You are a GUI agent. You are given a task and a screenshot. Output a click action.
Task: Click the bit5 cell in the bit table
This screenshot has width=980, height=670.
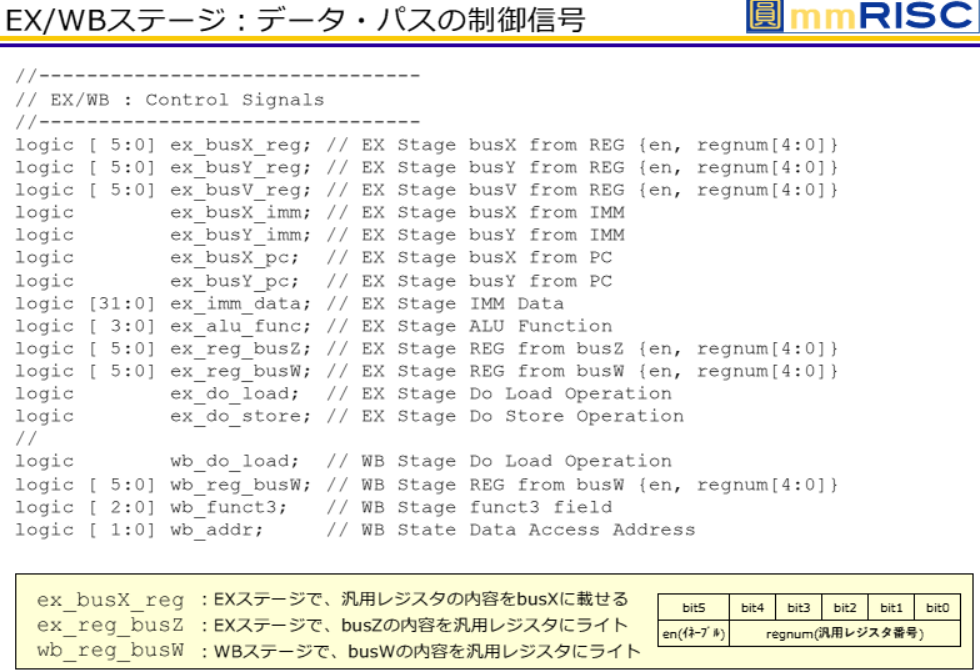coord(693,608)
